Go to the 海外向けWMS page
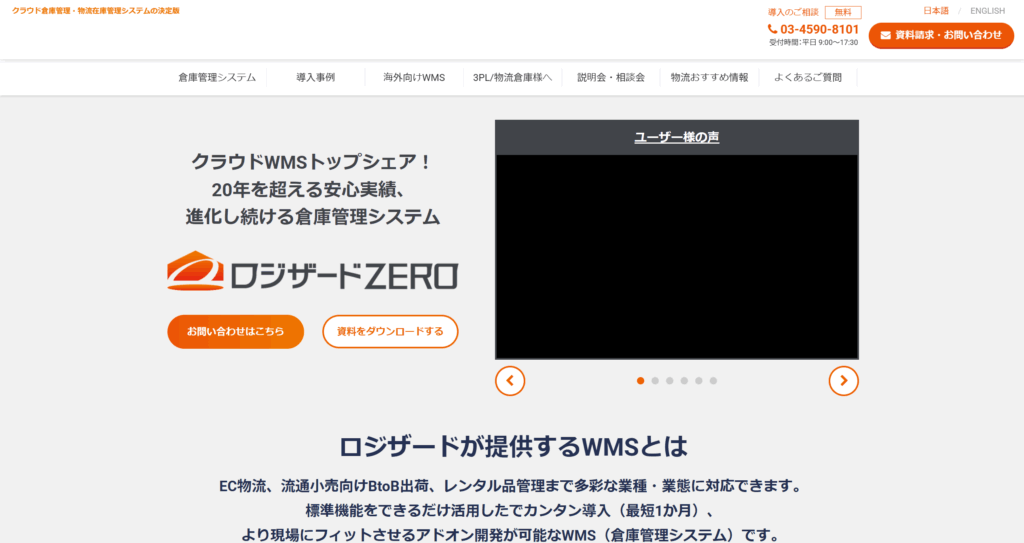This screenshot has height=543, width=1024. (414, 77)
